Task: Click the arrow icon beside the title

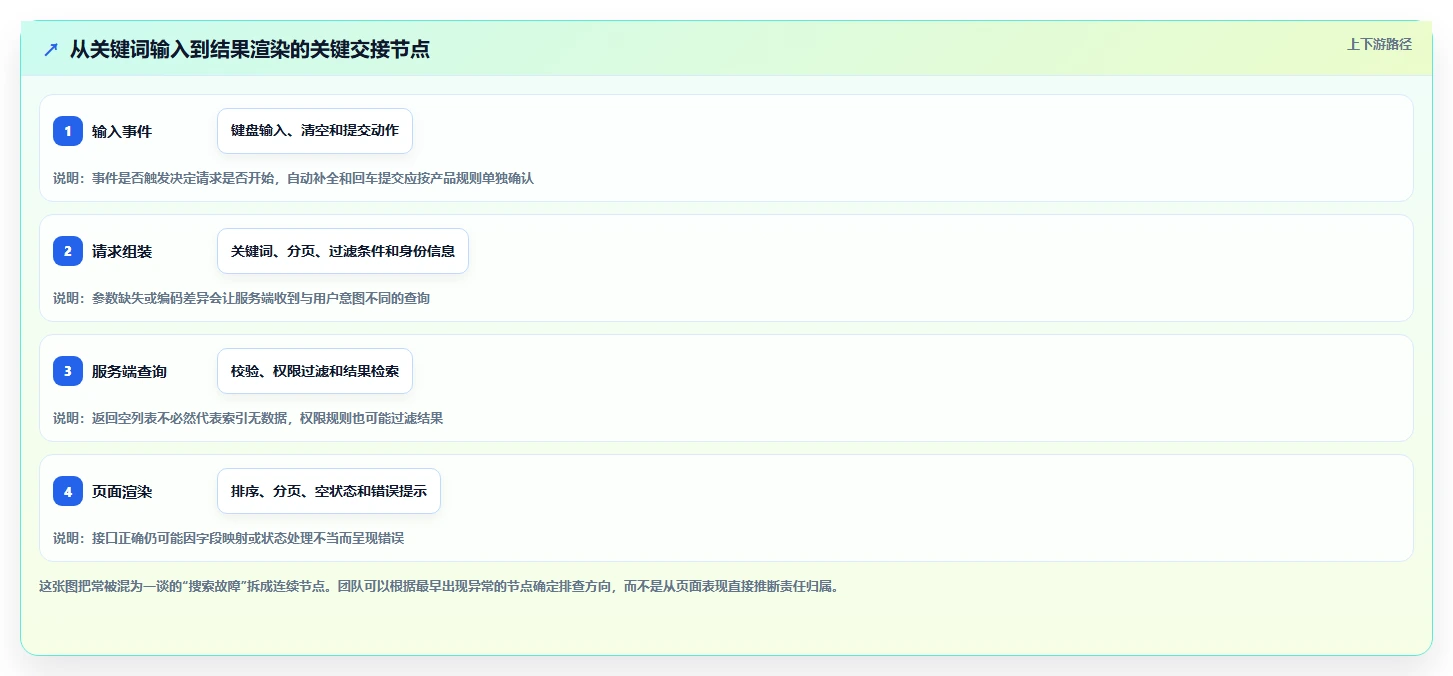Action: coord(51,49)
